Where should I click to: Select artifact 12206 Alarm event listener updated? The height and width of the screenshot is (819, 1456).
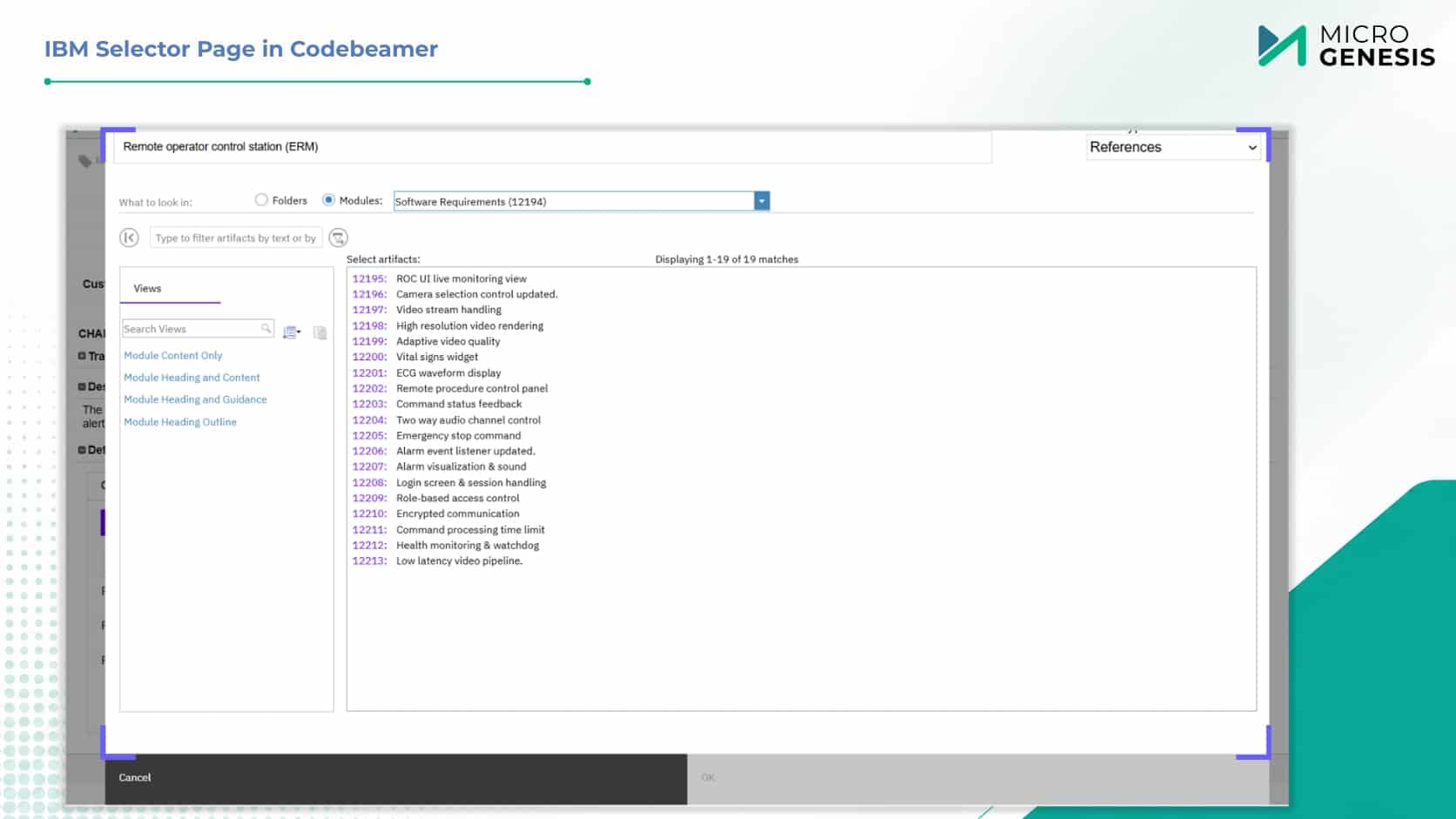pyautogui.click(x=444, y=451)
